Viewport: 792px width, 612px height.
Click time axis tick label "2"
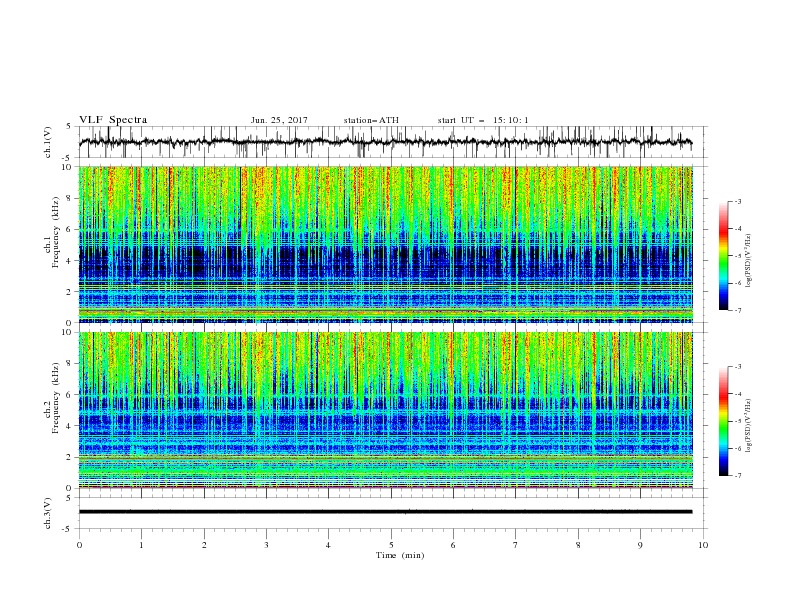click(204, 545)
